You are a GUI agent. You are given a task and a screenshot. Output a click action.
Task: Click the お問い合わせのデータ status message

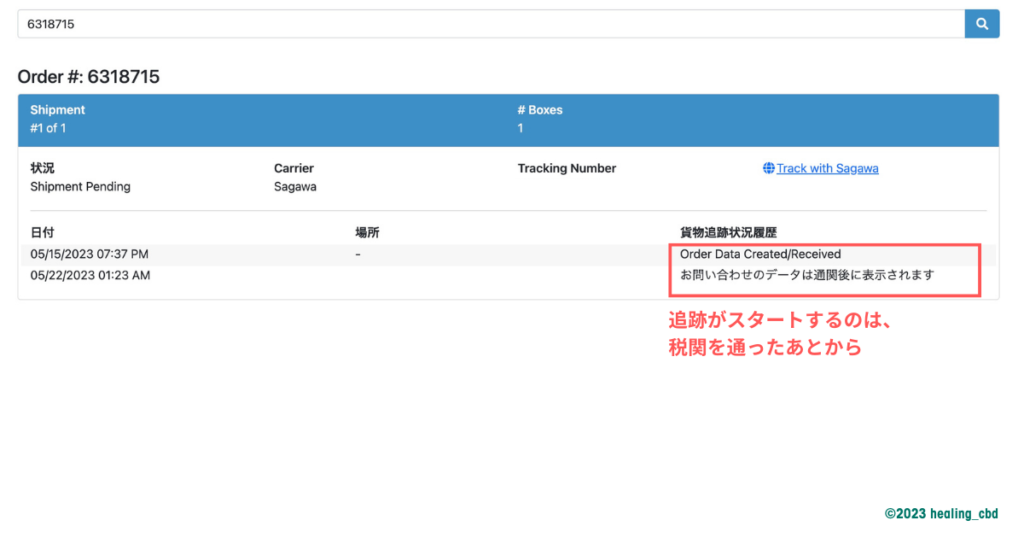806,275
